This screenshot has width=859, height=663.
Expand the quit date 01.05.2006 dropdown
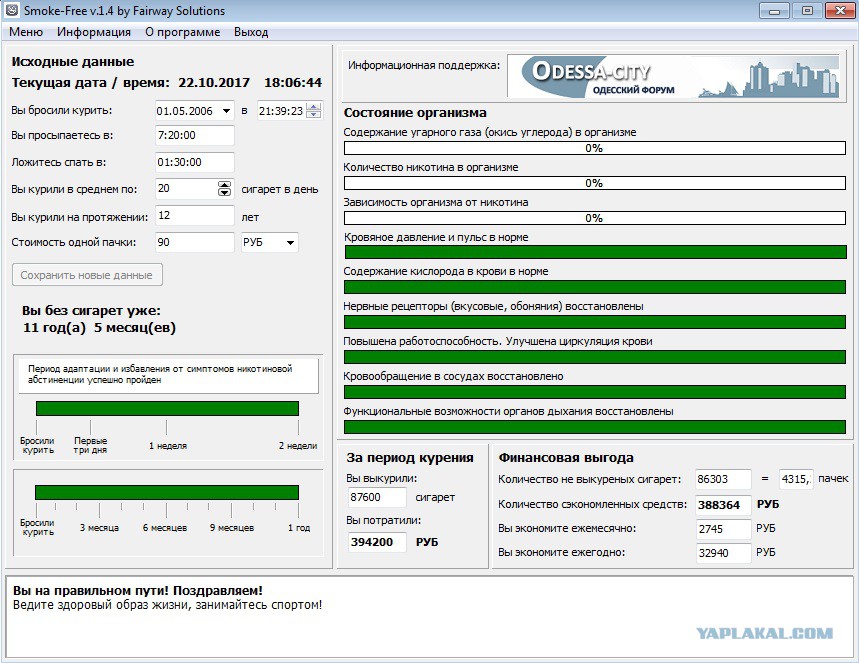pos(226,111)
